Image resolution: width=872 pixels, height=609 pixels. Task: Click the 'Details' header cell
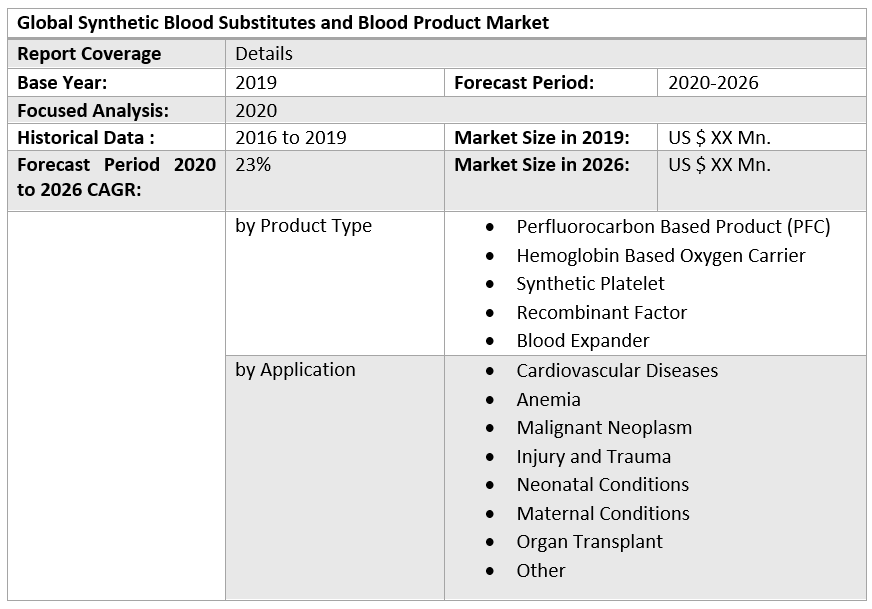point(264,54)
